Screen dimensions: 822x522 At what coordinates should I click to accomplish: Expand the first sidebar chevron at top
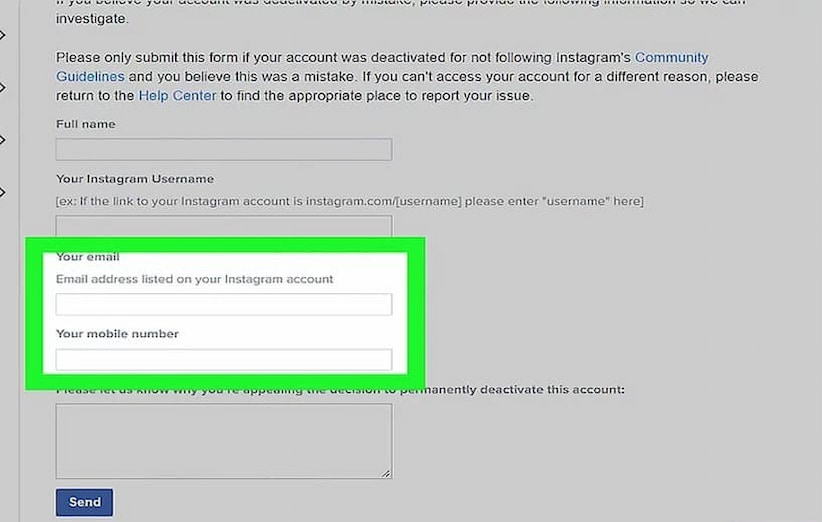pyautogui.click(x=3, y=36)
